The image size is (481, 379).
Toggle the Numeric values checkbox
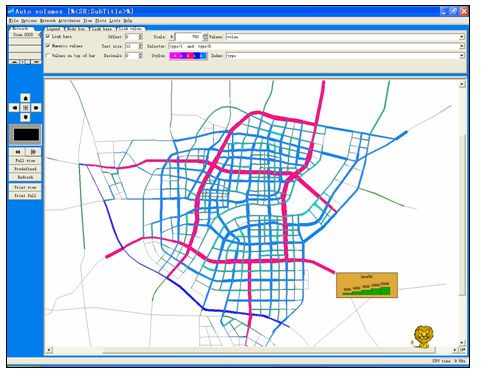48,46
